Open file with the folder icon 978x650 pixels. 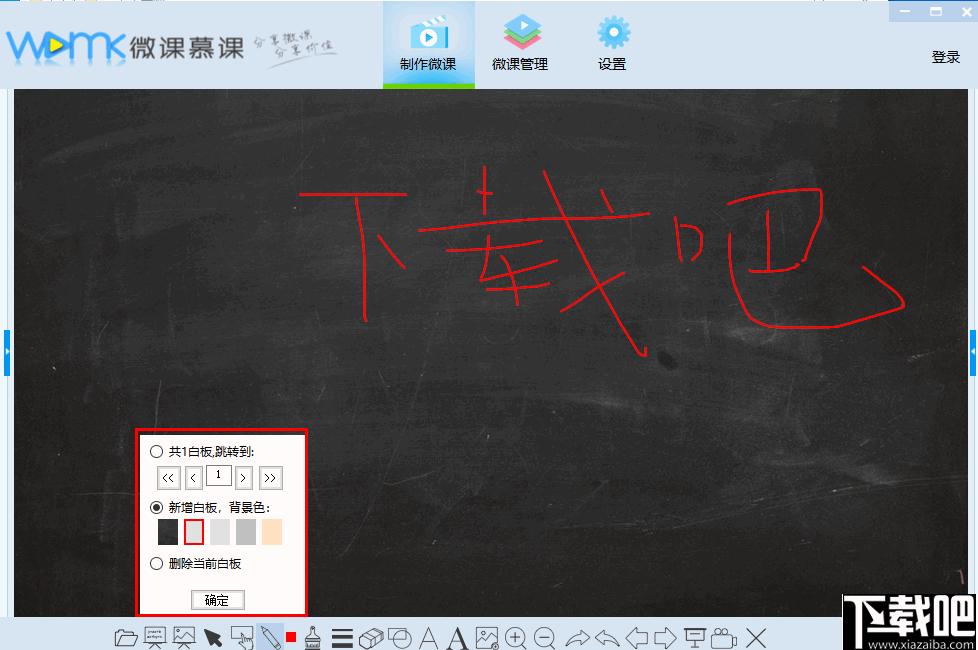[126, 638]
